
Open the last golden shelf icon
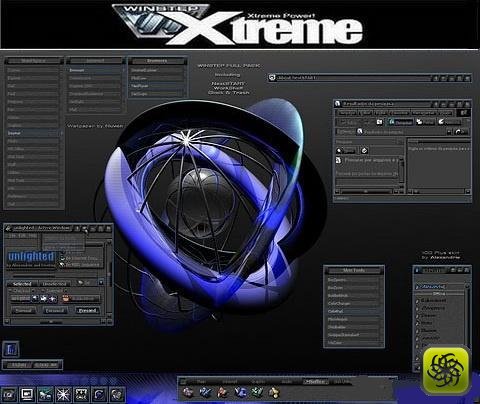click(274, 392)
